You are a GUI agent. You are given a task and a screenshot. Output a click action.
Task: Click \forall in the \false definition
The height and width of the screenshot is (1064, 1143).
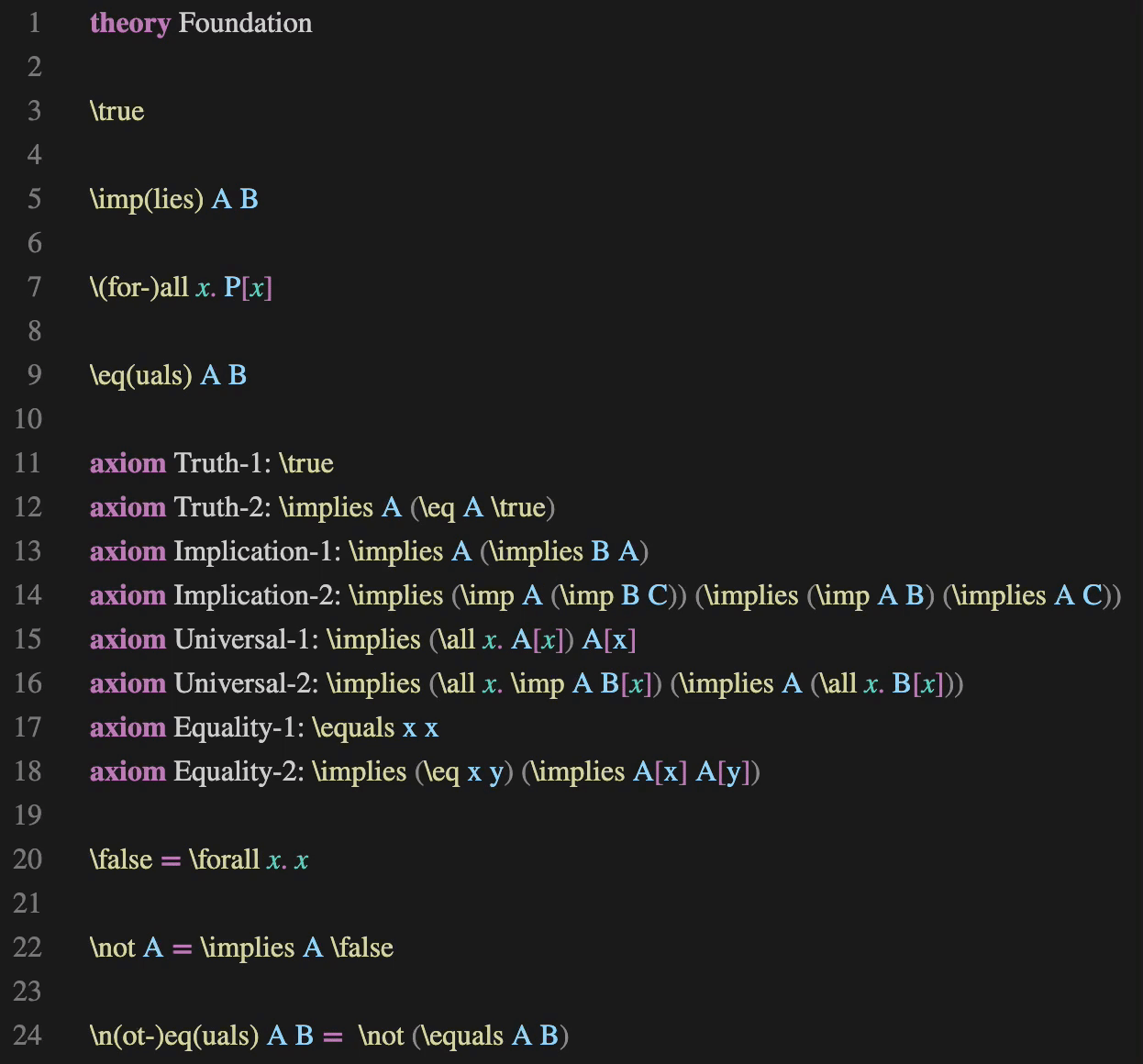(225, 859)
